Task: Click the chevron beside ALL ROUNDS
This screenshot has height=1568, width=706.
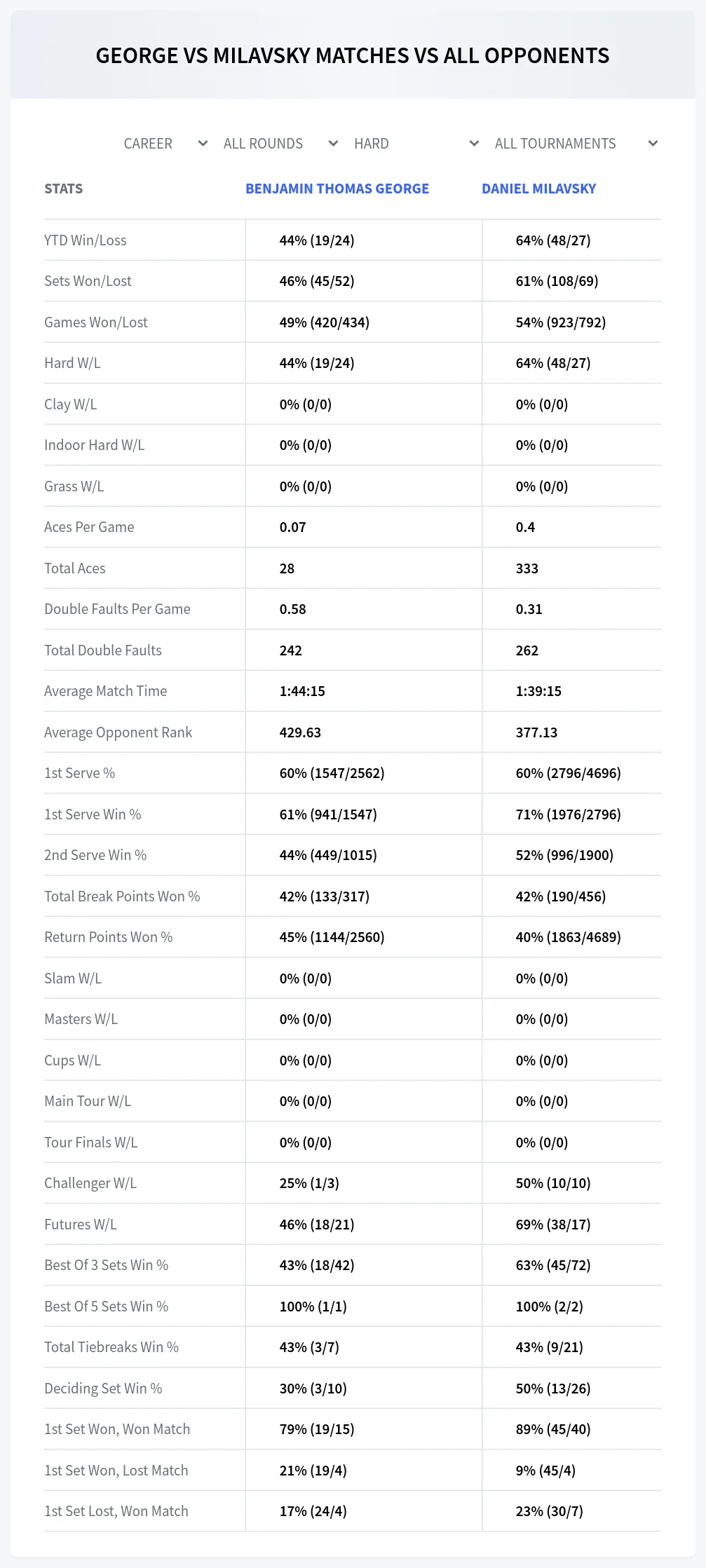Action: pyautogui.click(x=333, y=144)
